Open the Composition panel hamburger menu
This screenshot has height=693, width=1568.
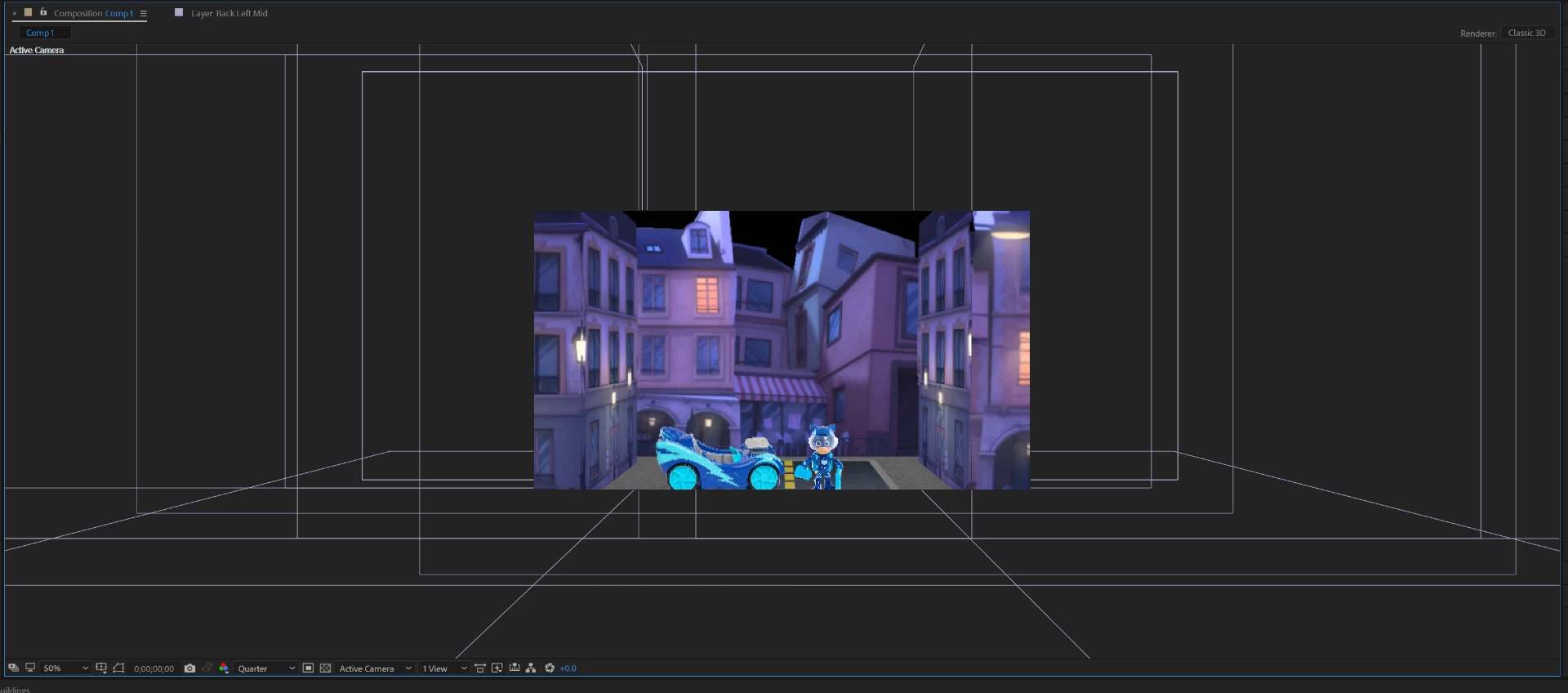(x=144, y=13)
